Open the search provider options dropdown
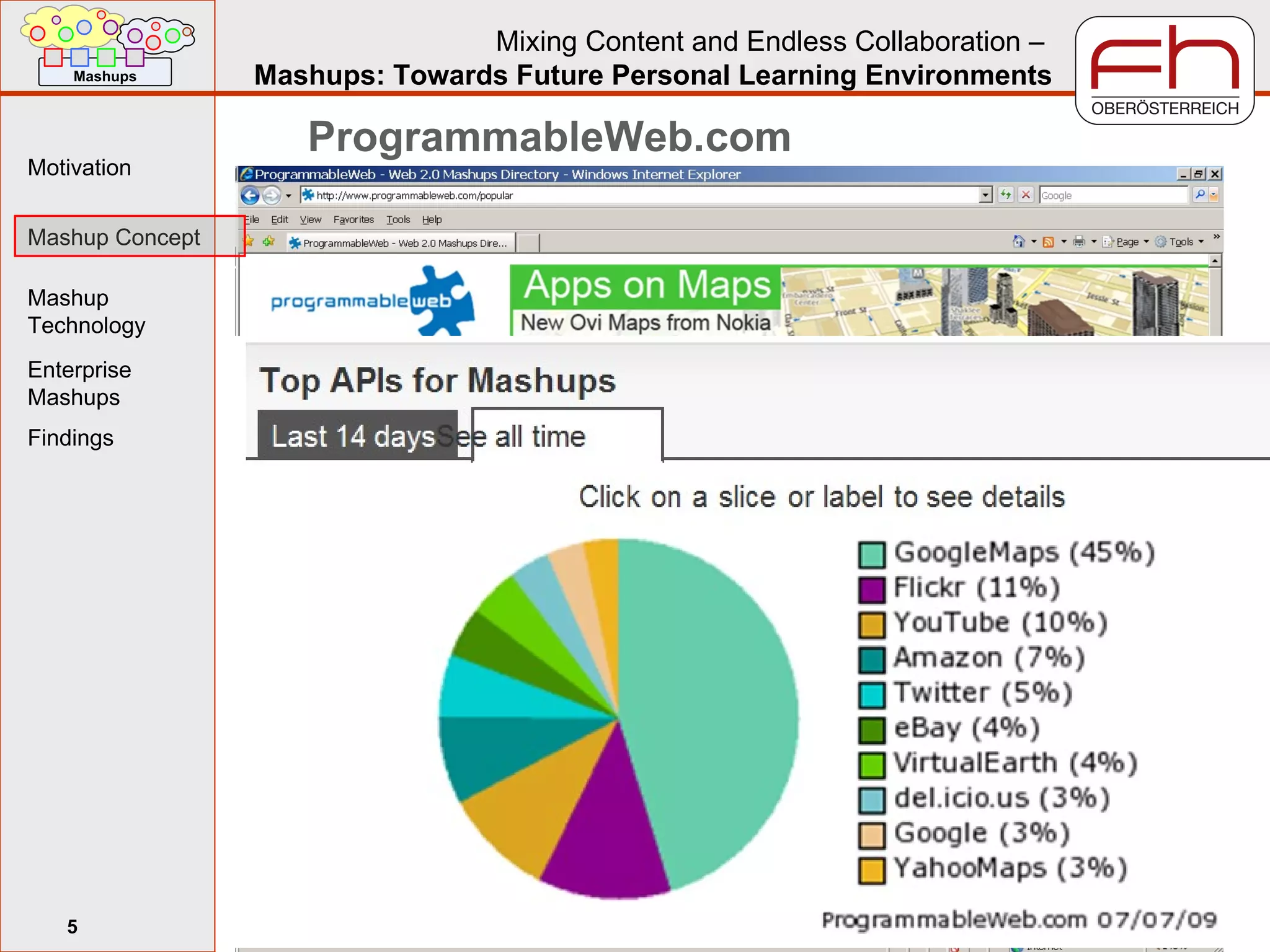 1214,195
